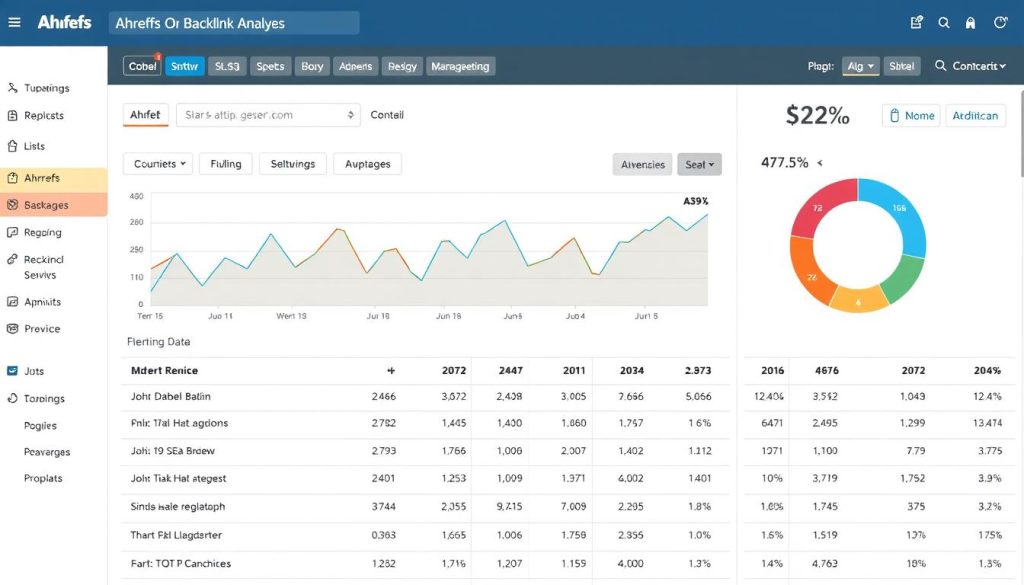This screenshot has width=1024, height=585.
Task: Click the Mdert Renice column header
Action: coord(164,370)
